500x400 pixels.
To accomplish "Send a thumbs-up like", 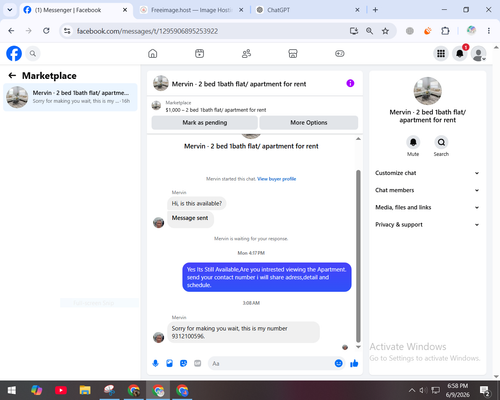I will tap(354, 363).
